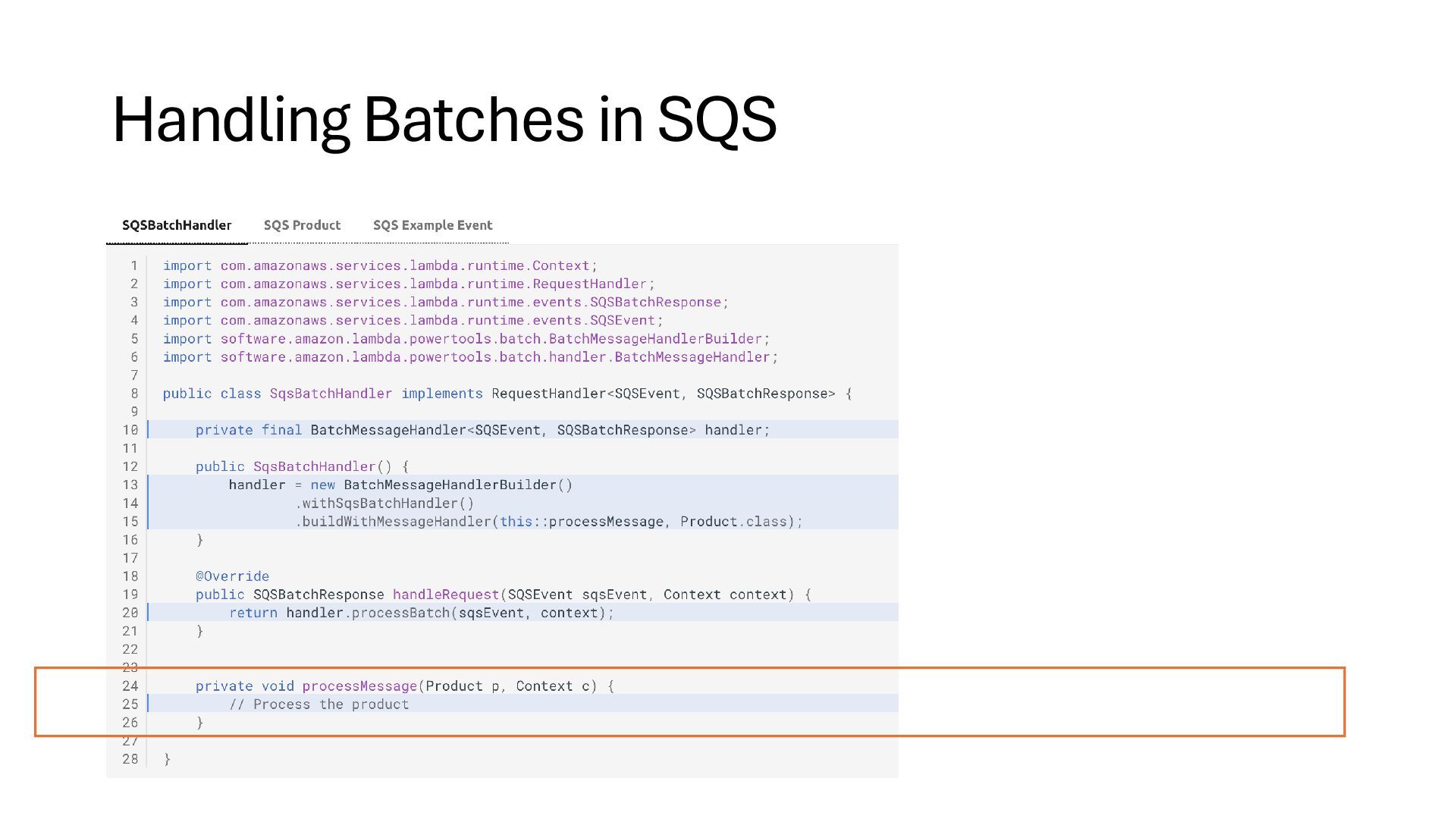The width and height of the screenshot is (1456, 819).
Task: Click line number 28 in the gutter
Action: pos(130,759)
